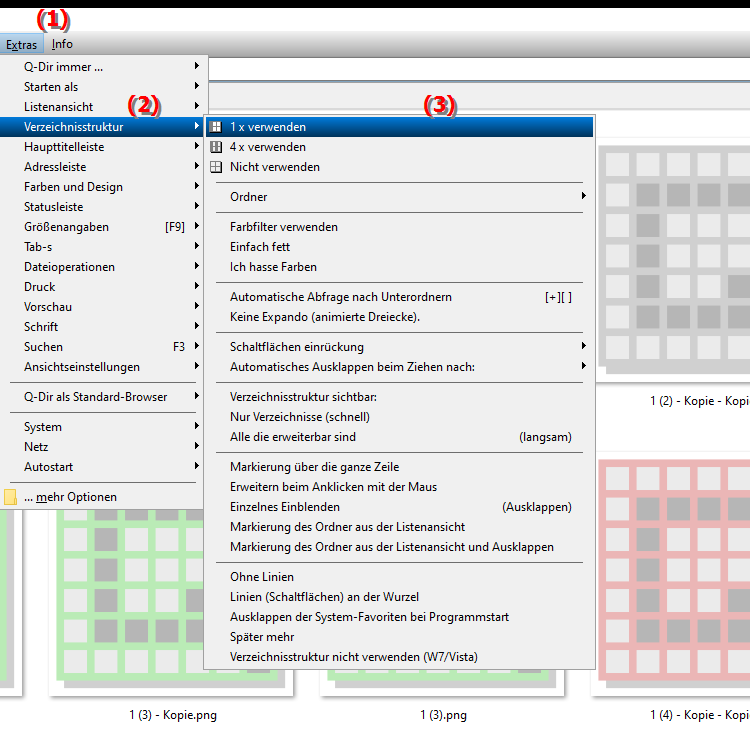Expand the Starten als submenu
Screen dimensions: 750x750
coord(104,87)
